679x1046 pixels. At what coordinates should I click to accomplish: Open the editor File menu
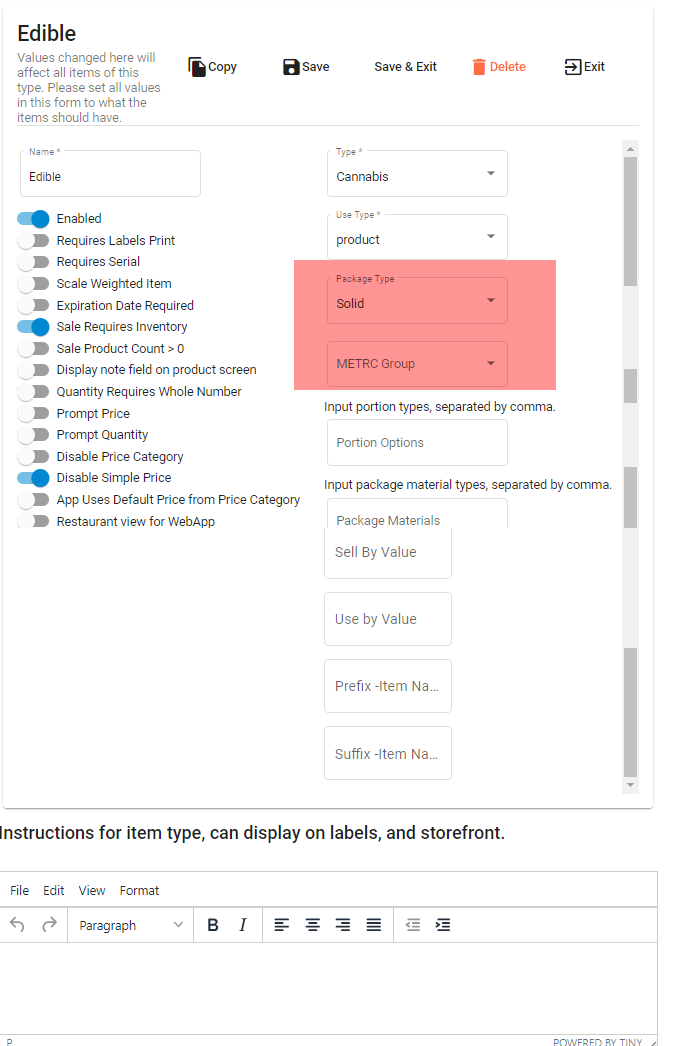coord(19,891)
